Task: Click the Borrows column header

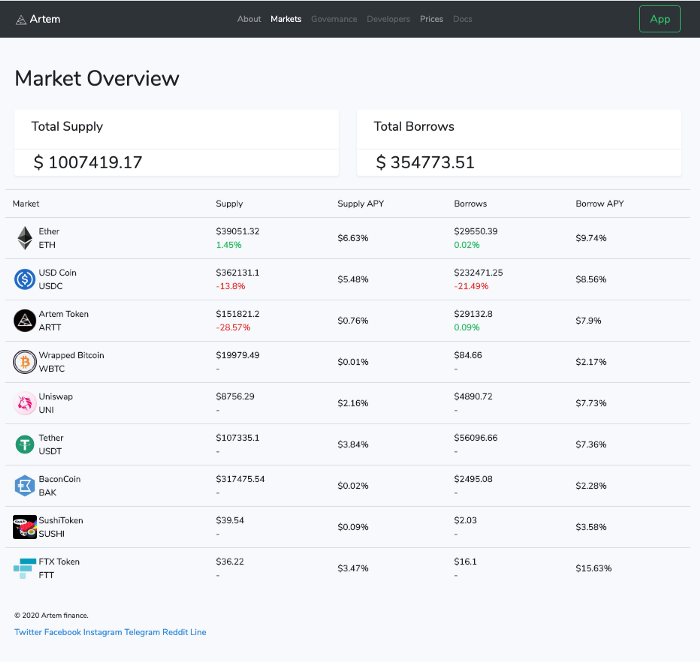Action: click(471, 204)
